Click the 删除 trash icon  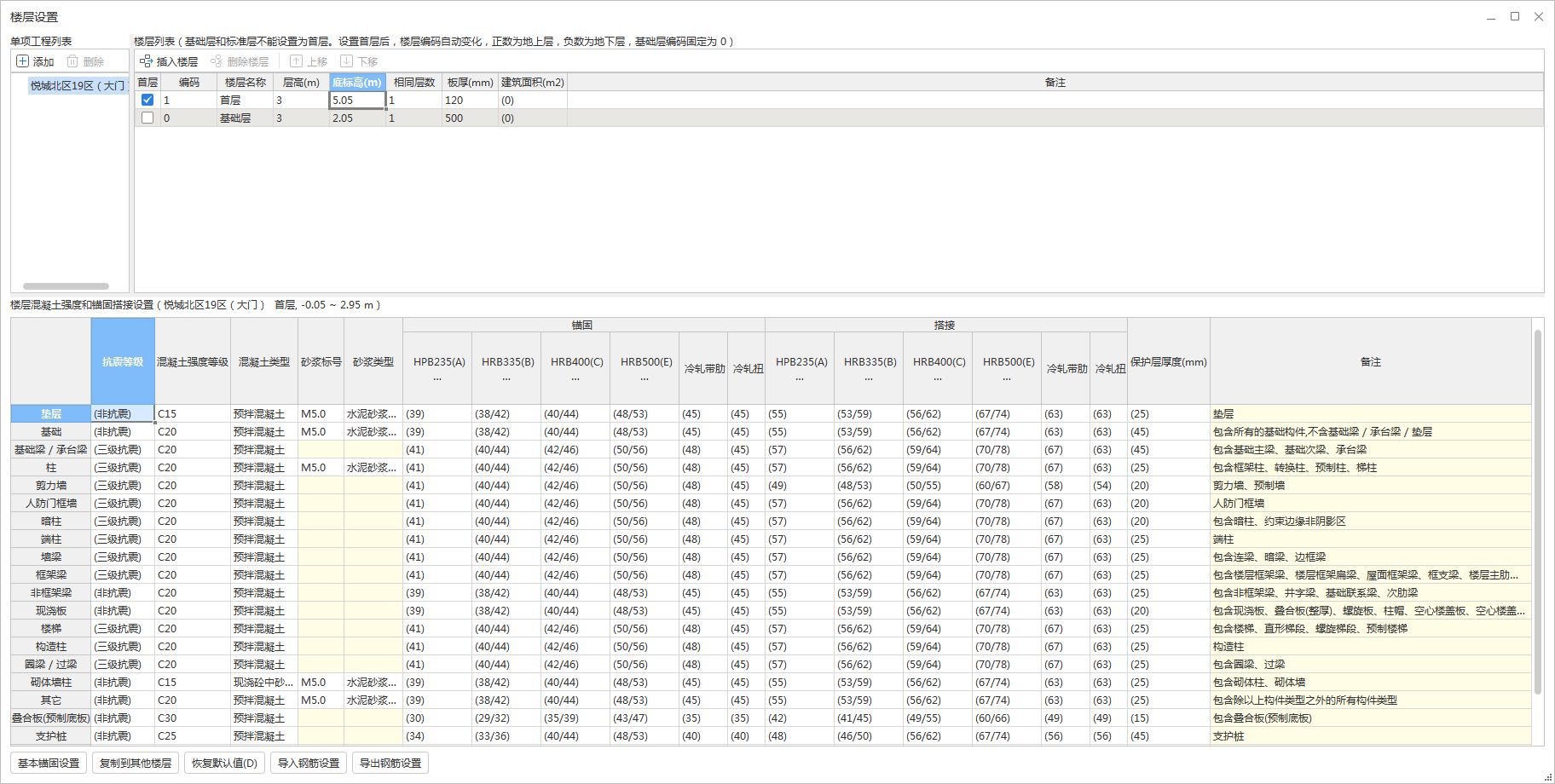tap(72, 61)
